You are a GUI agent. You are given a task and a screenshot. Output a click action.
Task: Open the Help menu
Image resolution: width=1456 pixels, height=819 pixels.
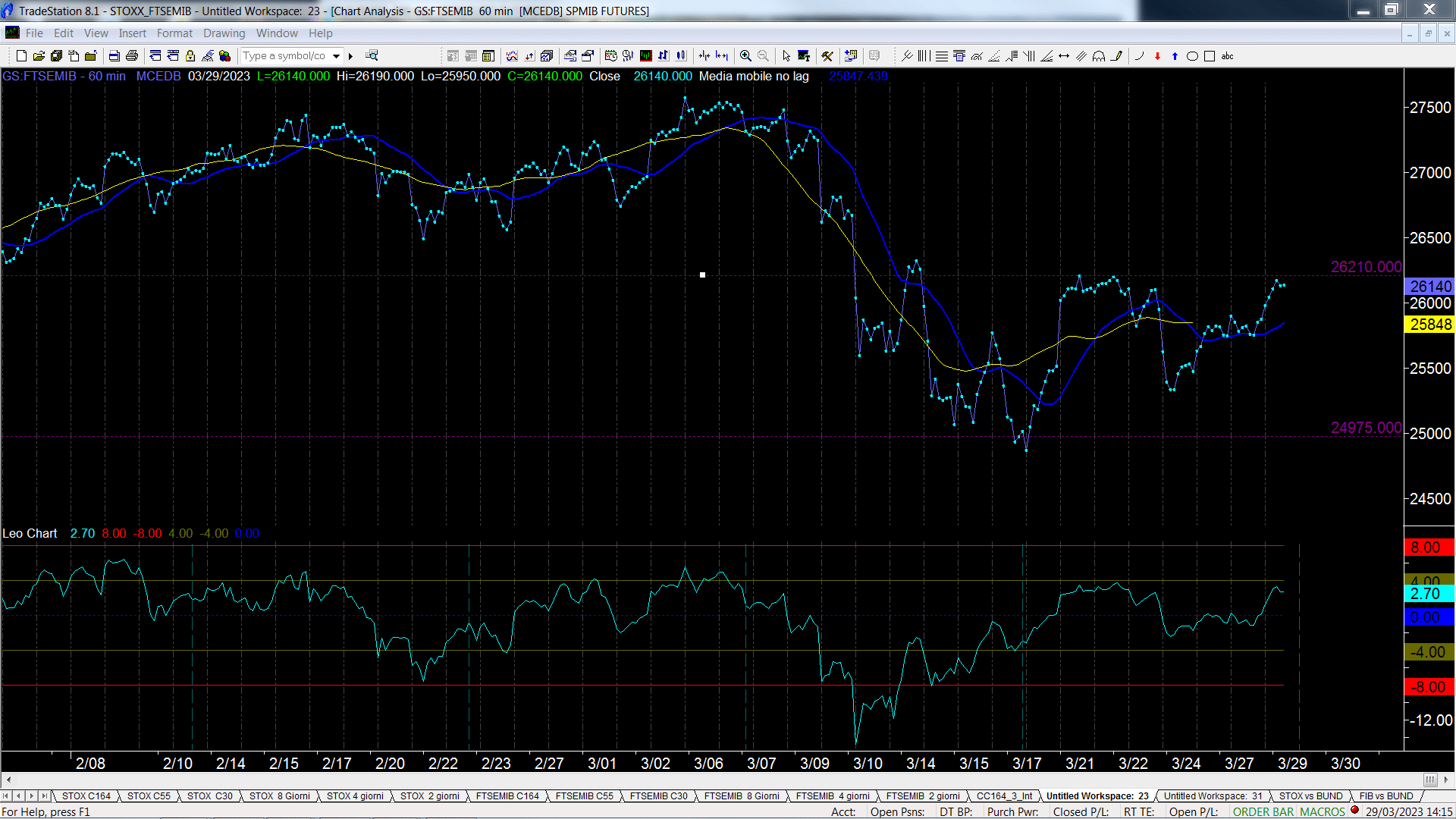(x=320, y=33)
